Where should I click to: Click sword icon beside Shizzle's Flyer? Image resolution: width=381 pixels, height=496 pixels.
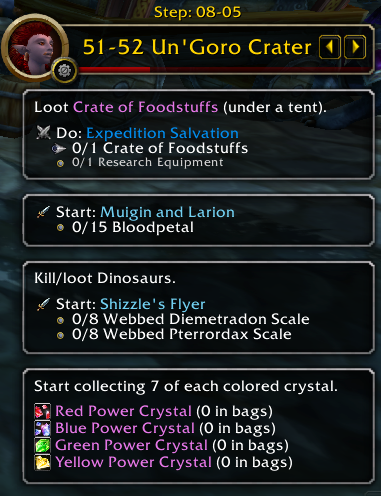43,304
